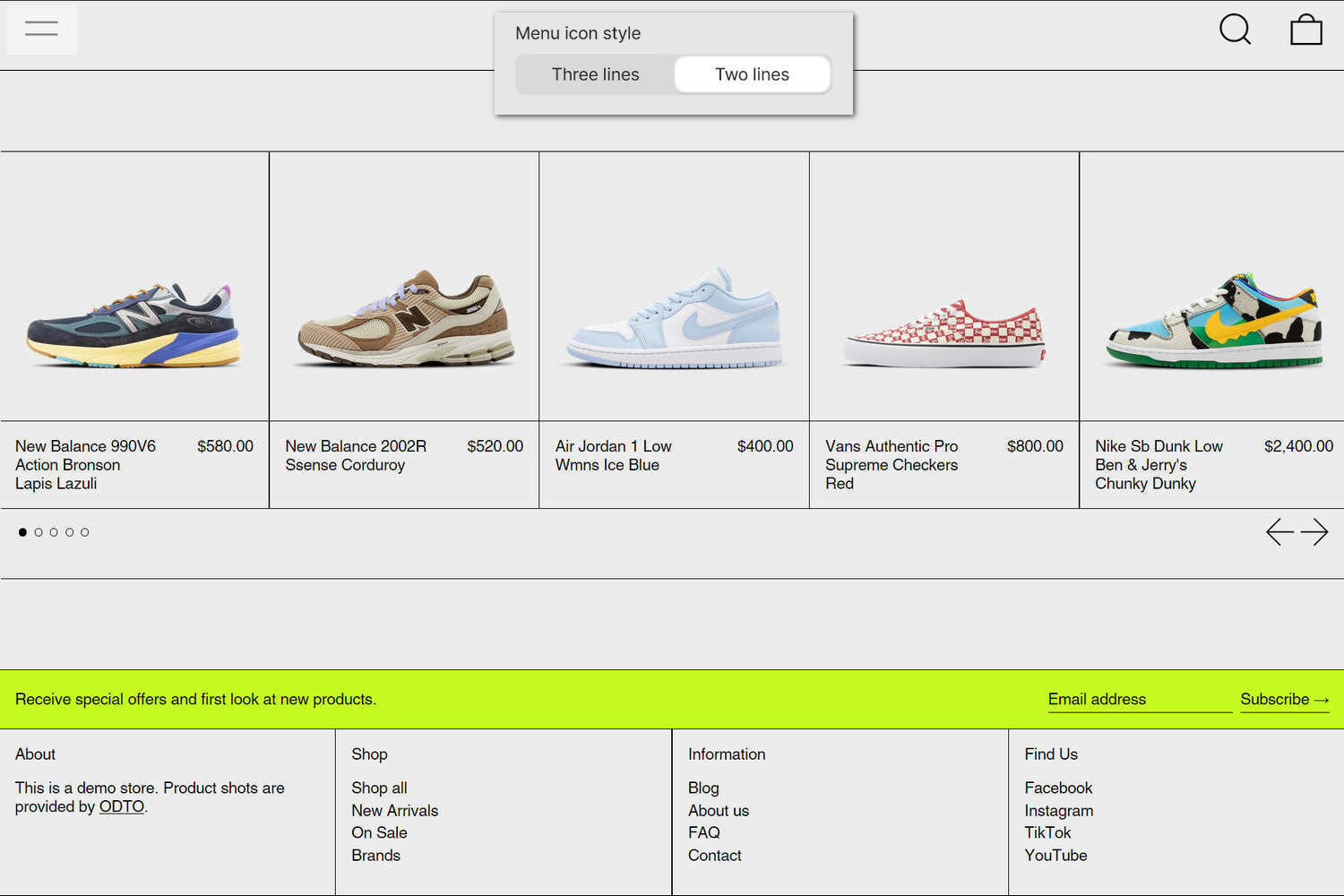
Task: View the Nike Sb Dunk Low Chunky Dunky
Action: point(1211,323)
